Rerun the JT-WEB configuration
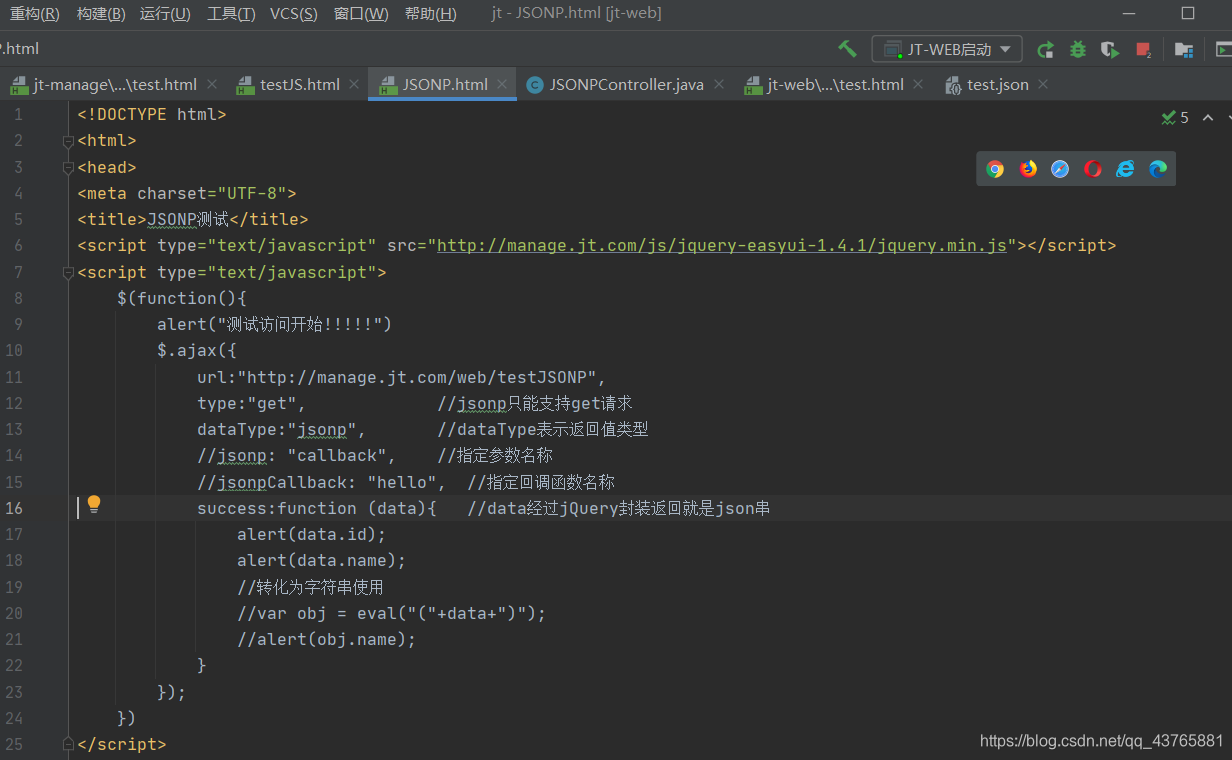This screenshot has width=1232, height=760. click(x=1045, y=49)
